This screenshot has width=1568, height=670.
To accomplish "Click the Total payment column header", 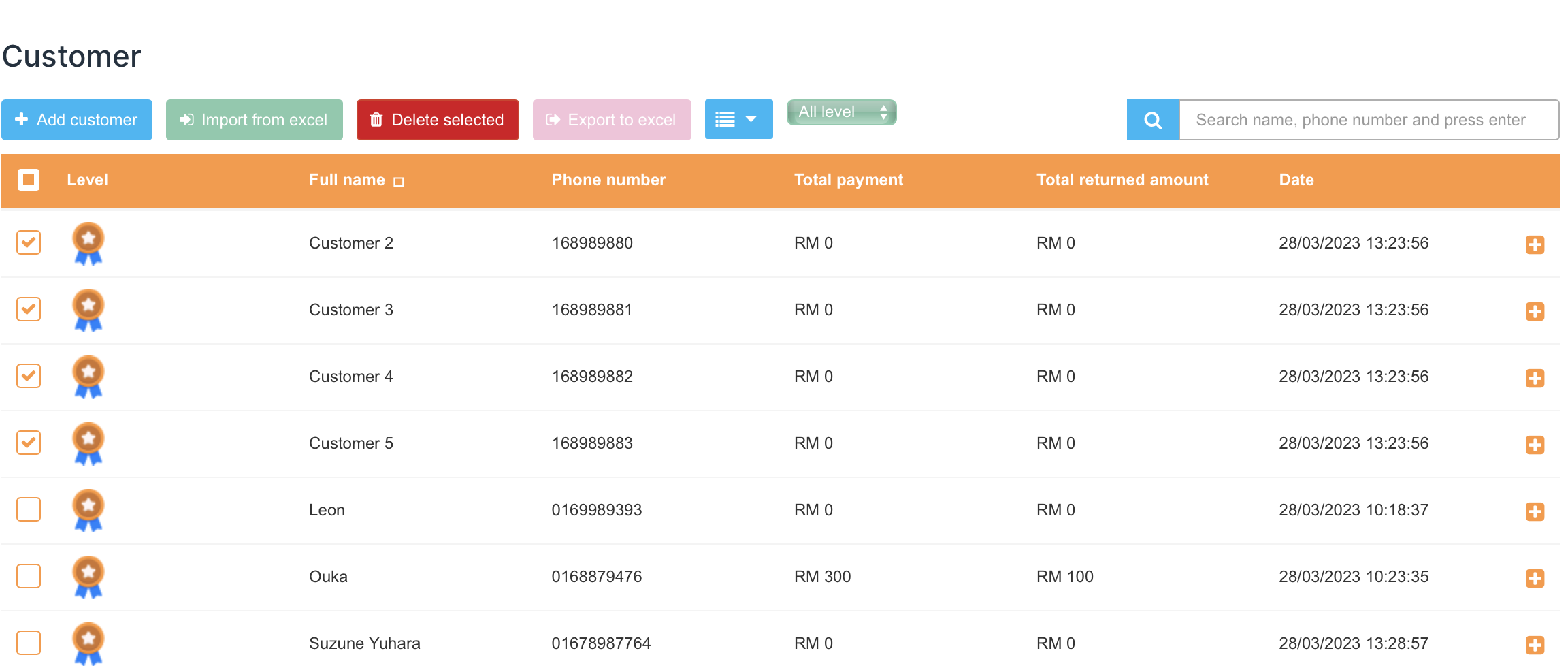I will click(848, 180).
